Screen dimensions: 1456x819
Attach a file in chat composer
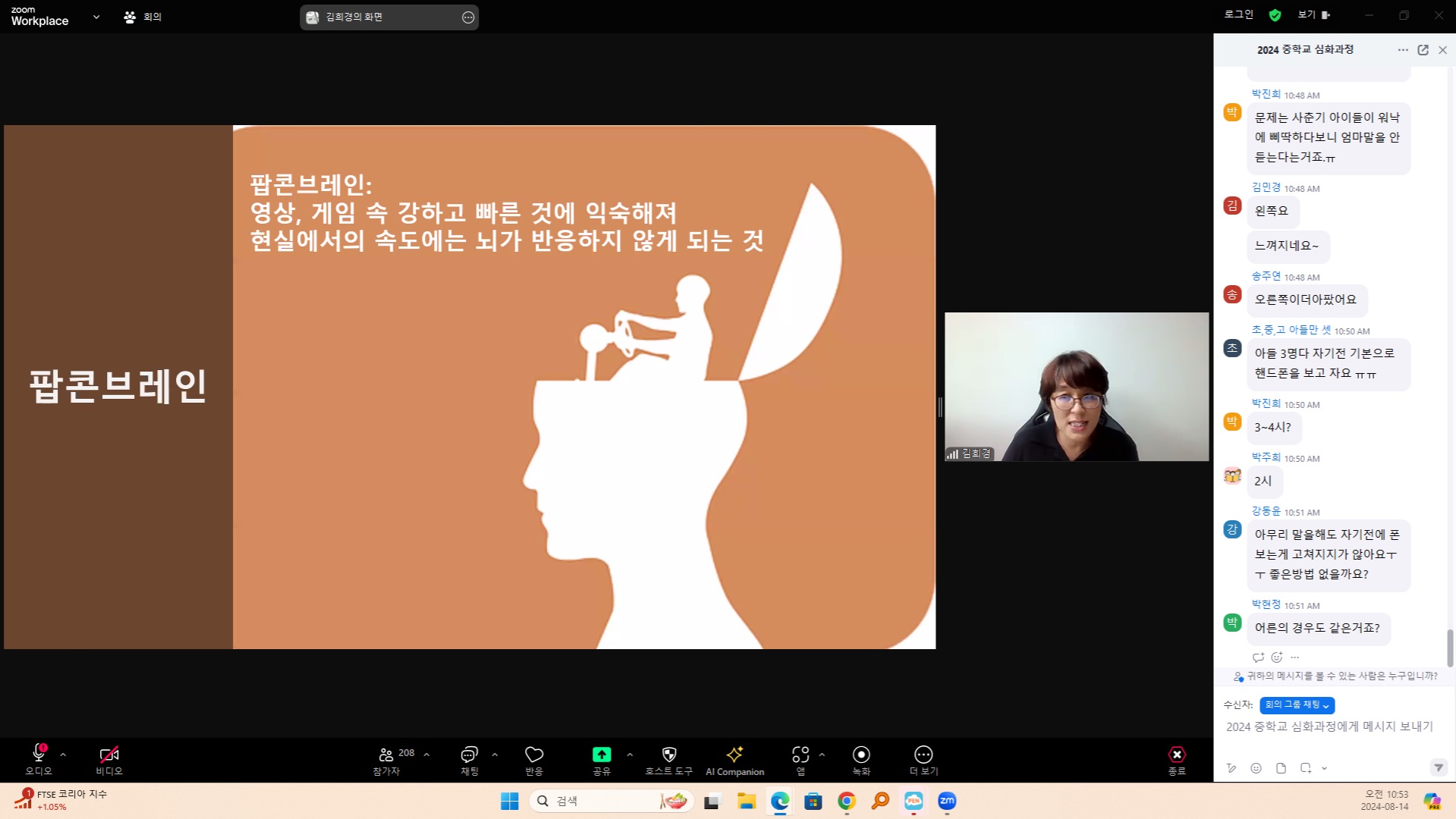(x=1281, y=768)
